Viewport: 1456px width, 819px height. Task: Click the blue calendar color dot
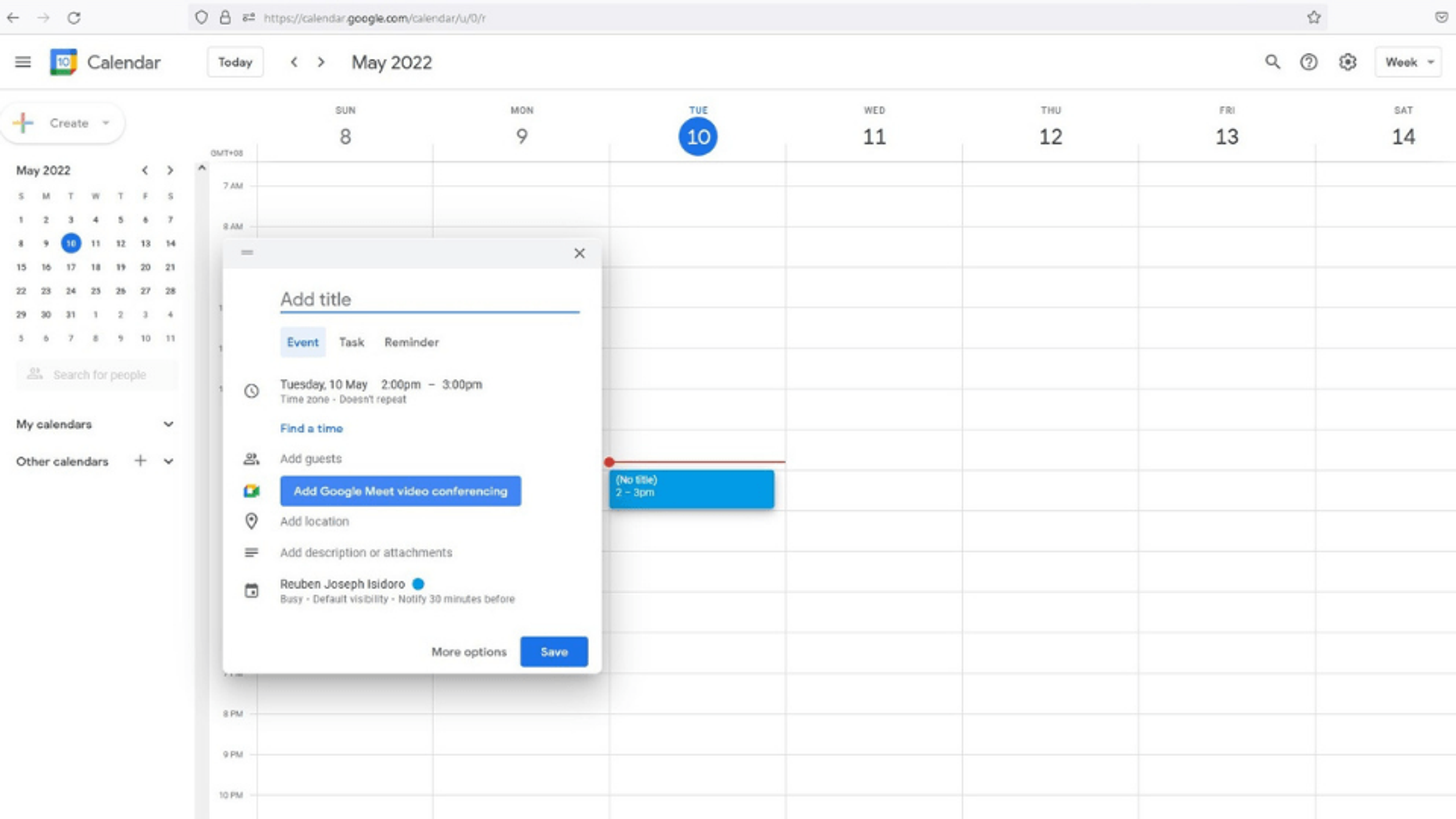click(x=418, y=584)
